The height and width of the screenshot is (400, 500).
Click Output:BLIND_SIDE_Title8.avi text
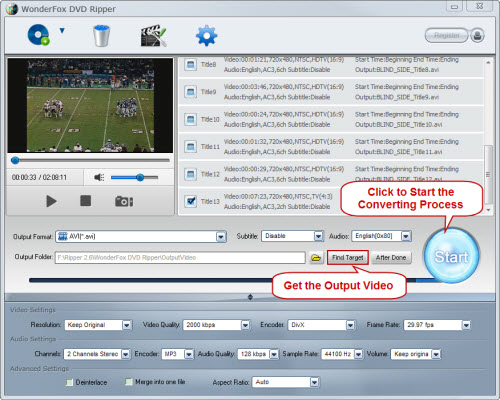point(397,70)
